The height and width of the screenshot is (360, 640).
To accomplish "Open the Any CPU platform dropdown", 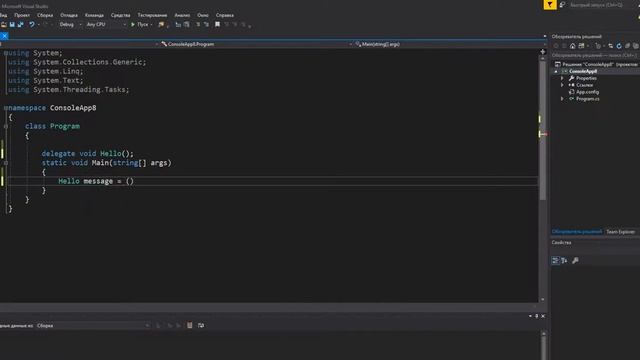I will [x=106, y=24].
